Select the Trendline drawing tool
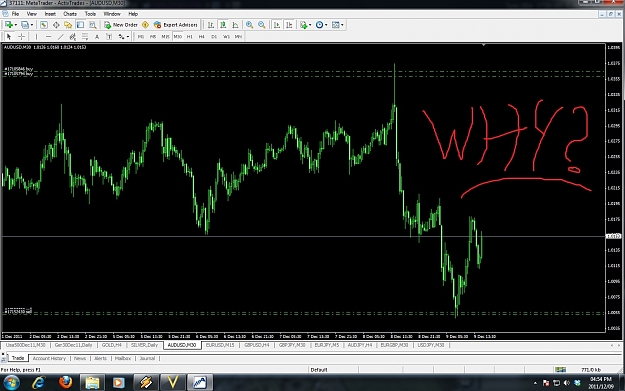Screen dimensions: 625x391 [x=61, y=37]
